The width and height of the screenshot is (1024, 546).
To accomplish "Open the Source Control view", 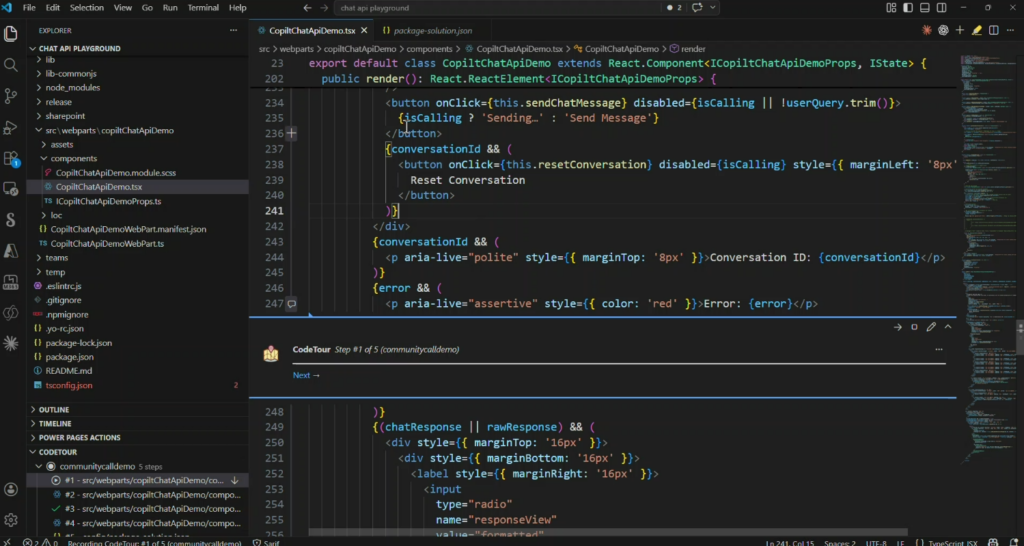I will coord(11,96).
